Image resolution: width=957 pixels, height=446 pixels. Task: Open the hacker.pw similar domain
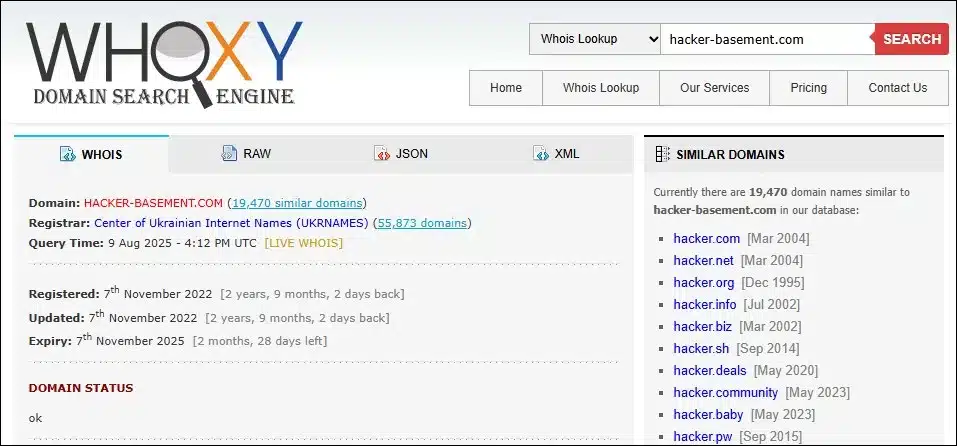[x=702, y=436]
